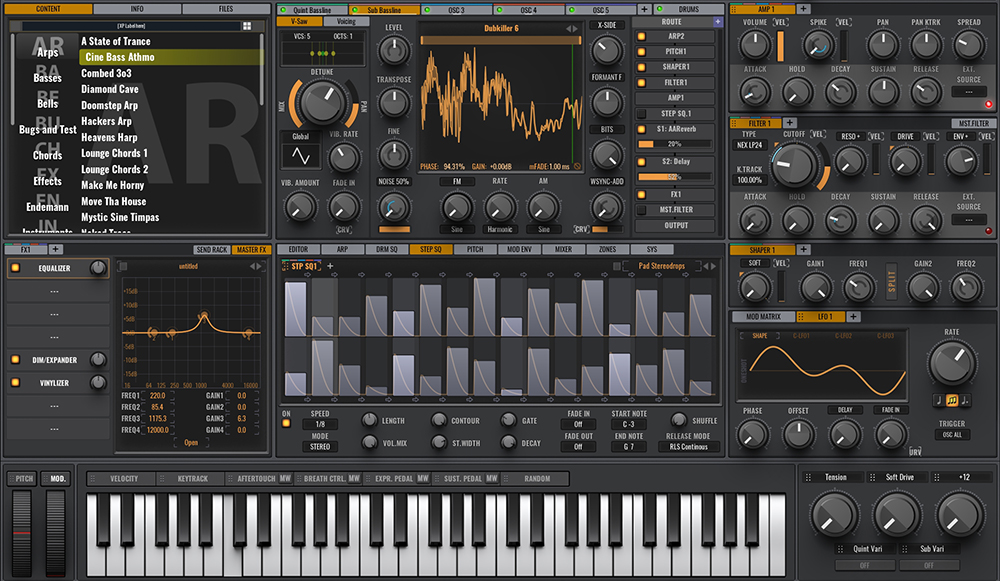Enable the STEP SQ.1 route checkbox

(x=642, y=114)
